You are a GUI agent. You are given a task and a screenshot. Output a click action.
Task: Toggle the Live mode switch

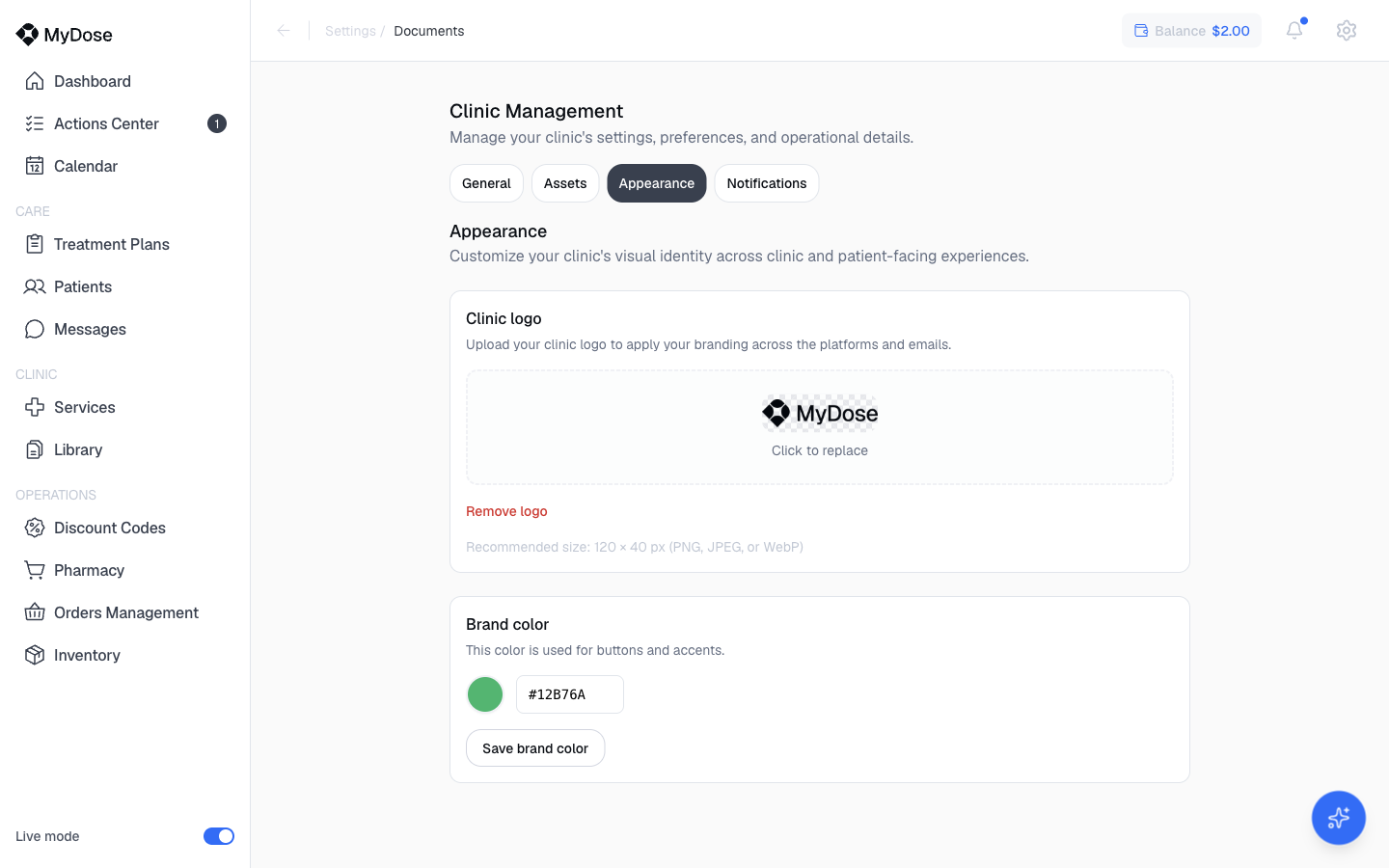point(219,836)
